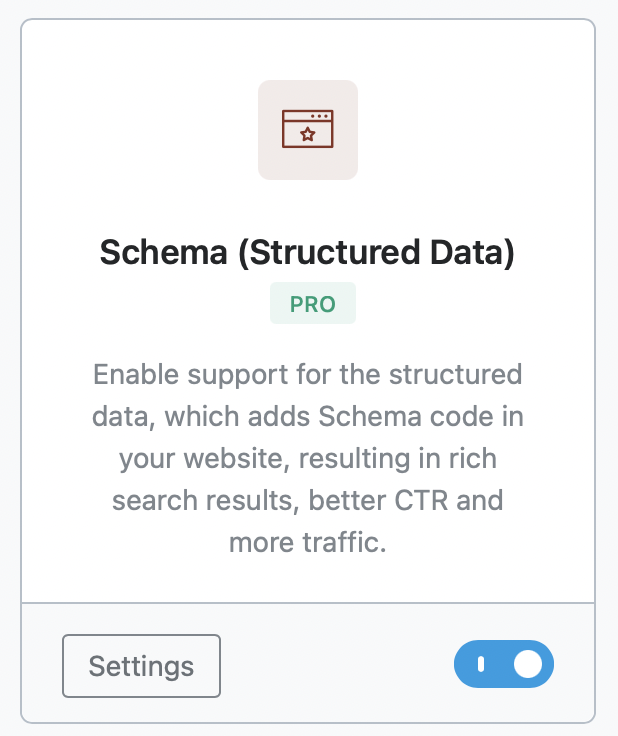Click the Schema module window-star icon
Viewport: 618px width, 736px height.
(308, 130)
